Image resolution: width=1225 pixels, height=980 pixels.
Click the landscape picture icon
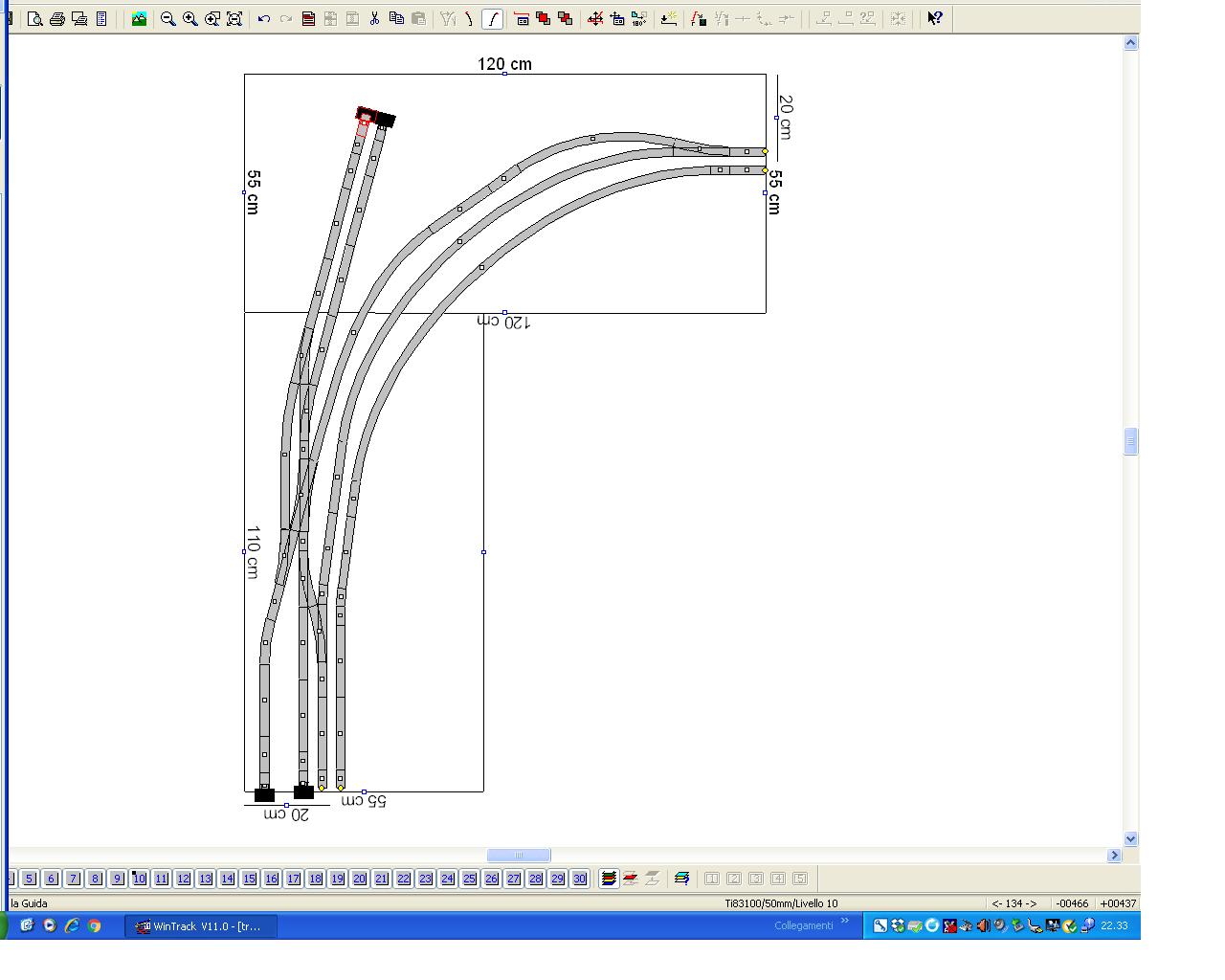(x=139, y=18)
